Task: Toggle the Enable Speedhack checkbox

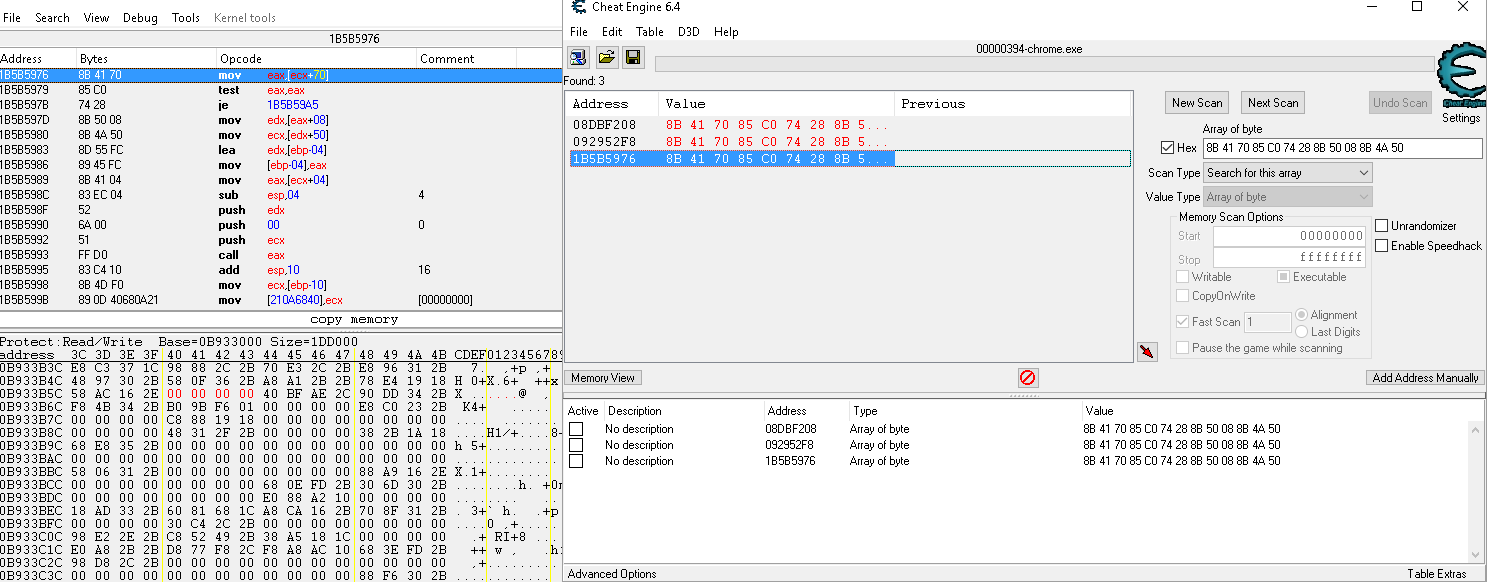Action: pyautogui.click(x=1382, y=246)
